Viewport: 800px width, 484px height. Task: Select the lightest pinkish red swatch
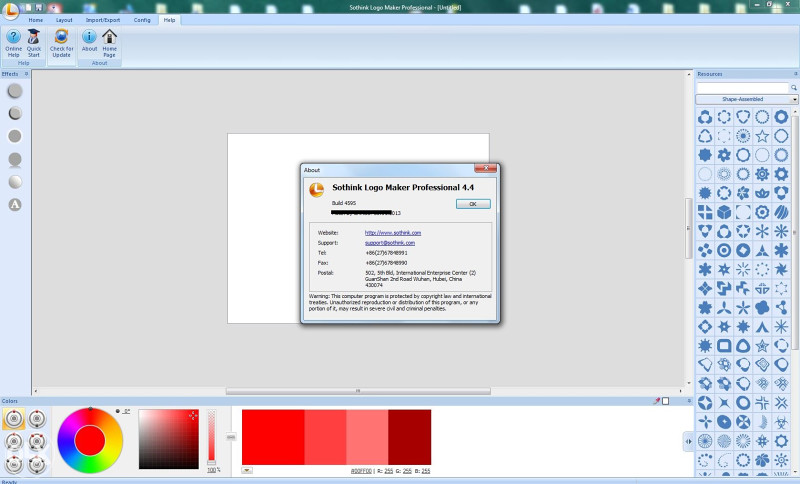[367, 437]
